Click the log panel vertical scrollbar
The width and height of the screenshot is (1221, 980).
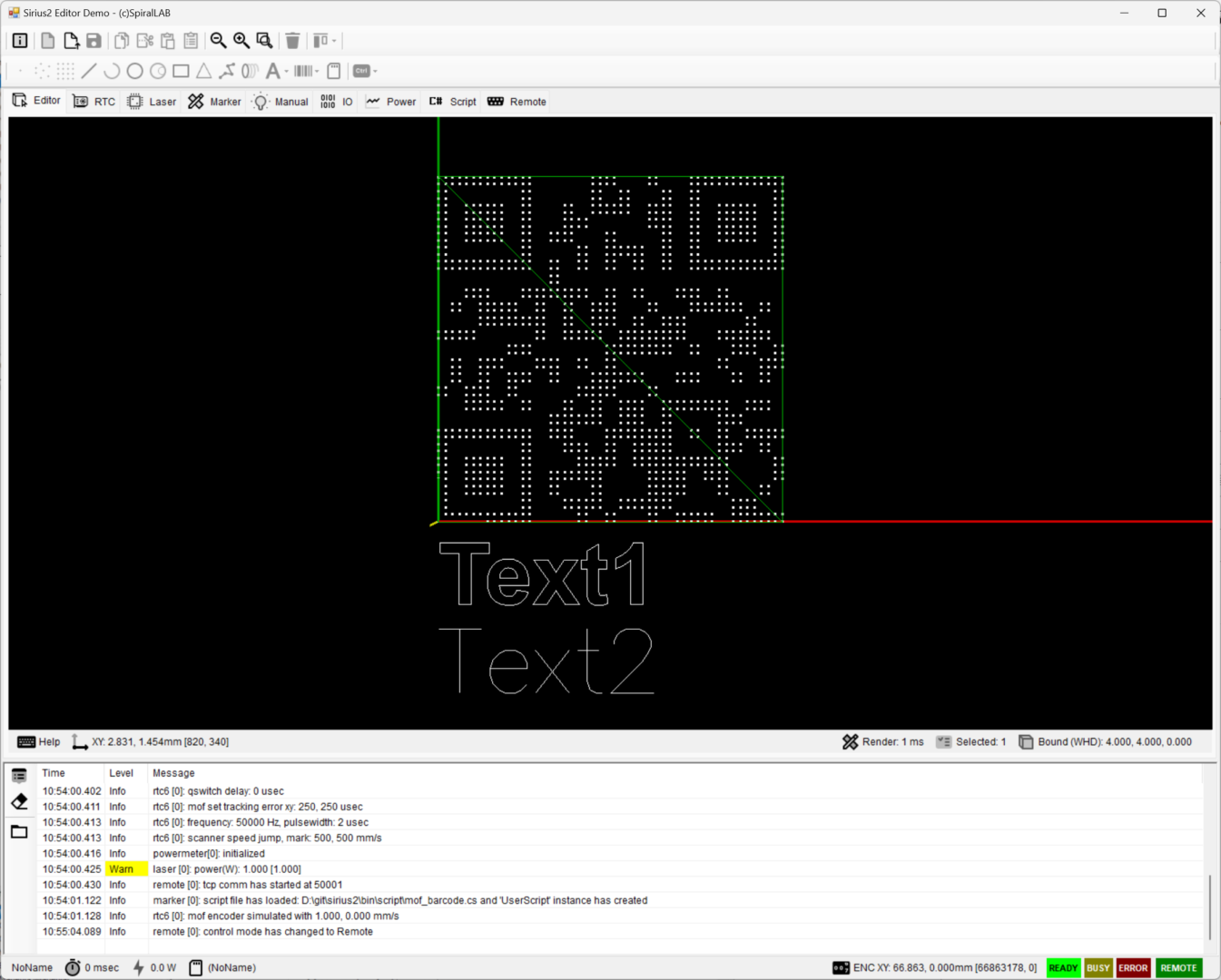click(1209, 907)
